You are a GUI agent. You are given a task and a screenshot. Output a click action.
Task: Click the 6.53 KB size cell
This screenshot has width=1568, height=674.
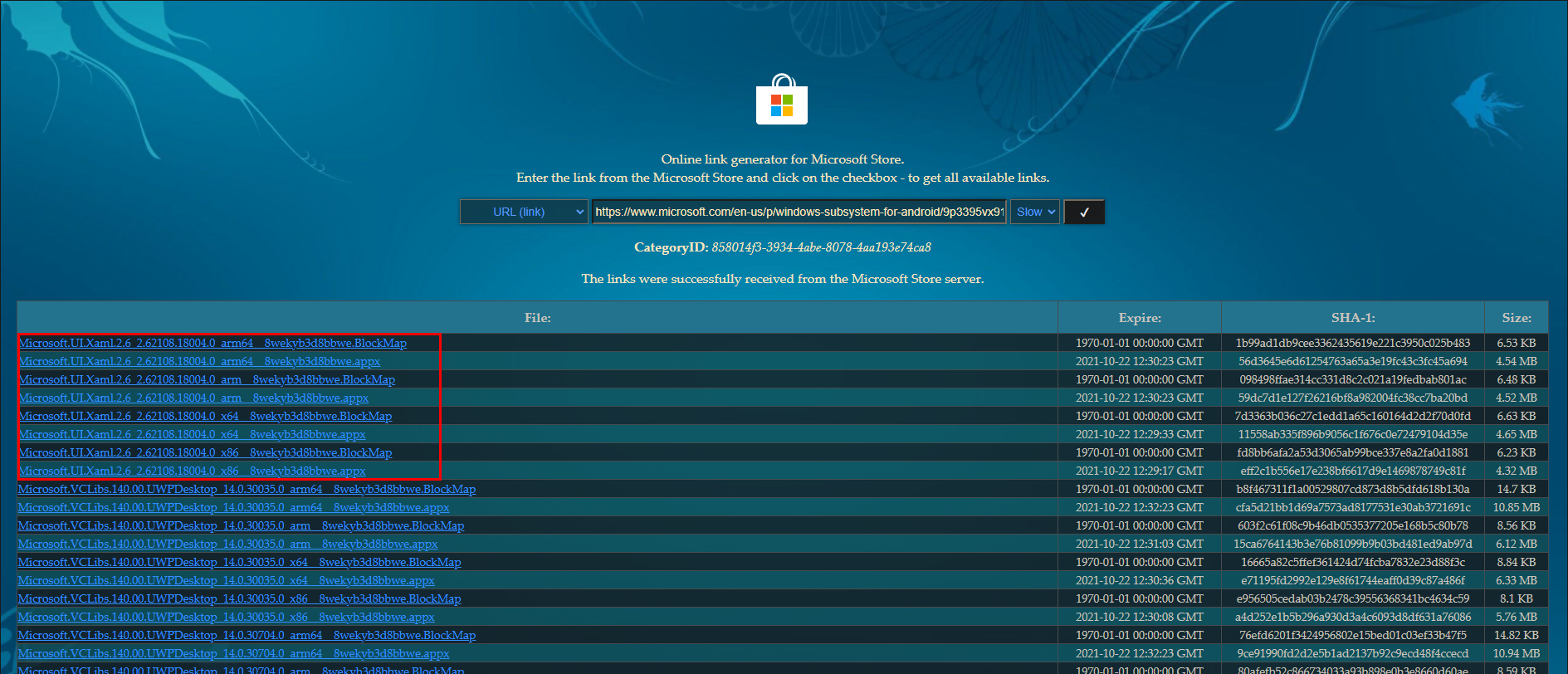pyautogui.click(x=1517, y=343)
